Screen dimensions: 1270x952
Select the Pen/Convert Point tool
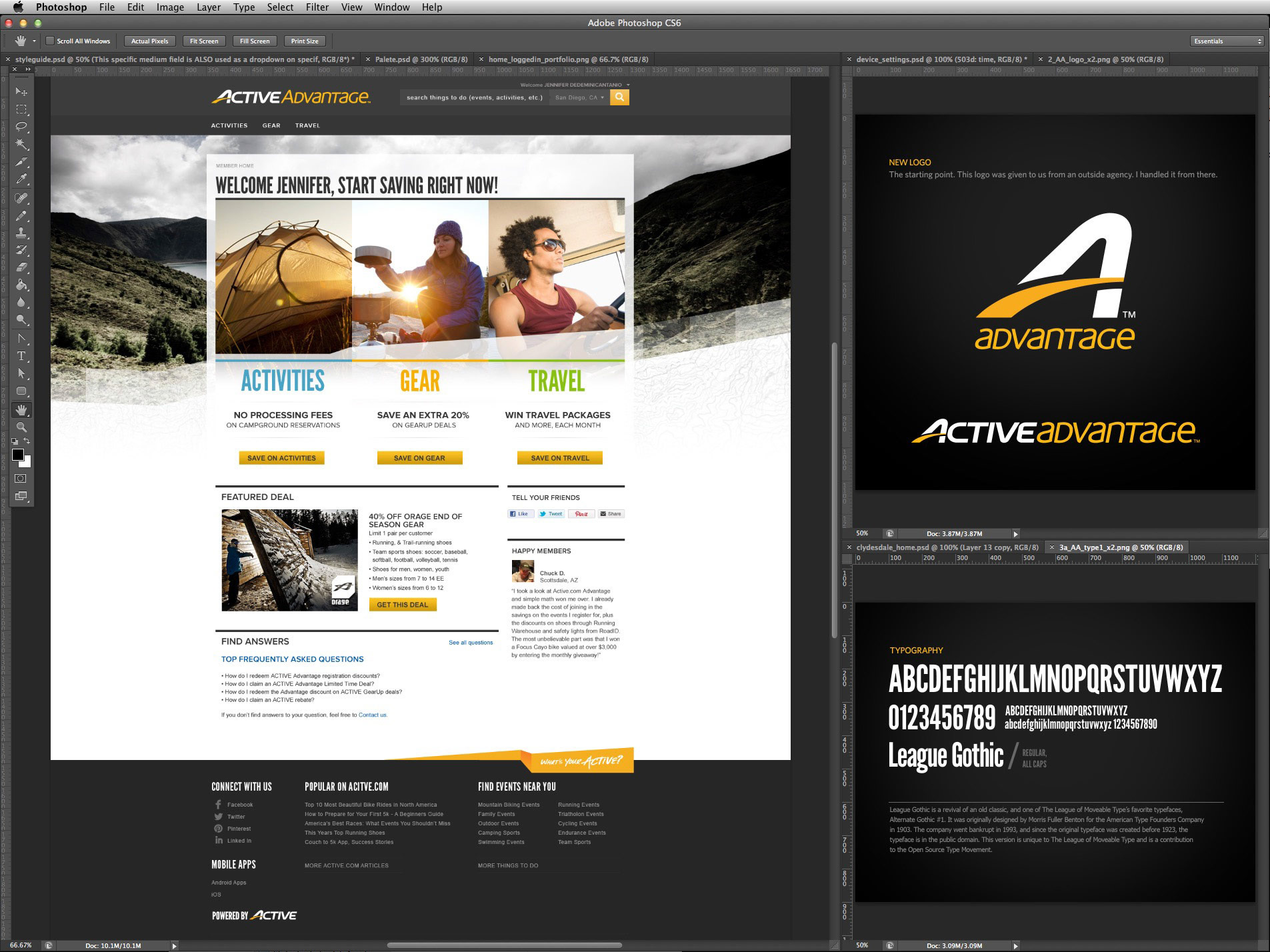pos(21,339)
